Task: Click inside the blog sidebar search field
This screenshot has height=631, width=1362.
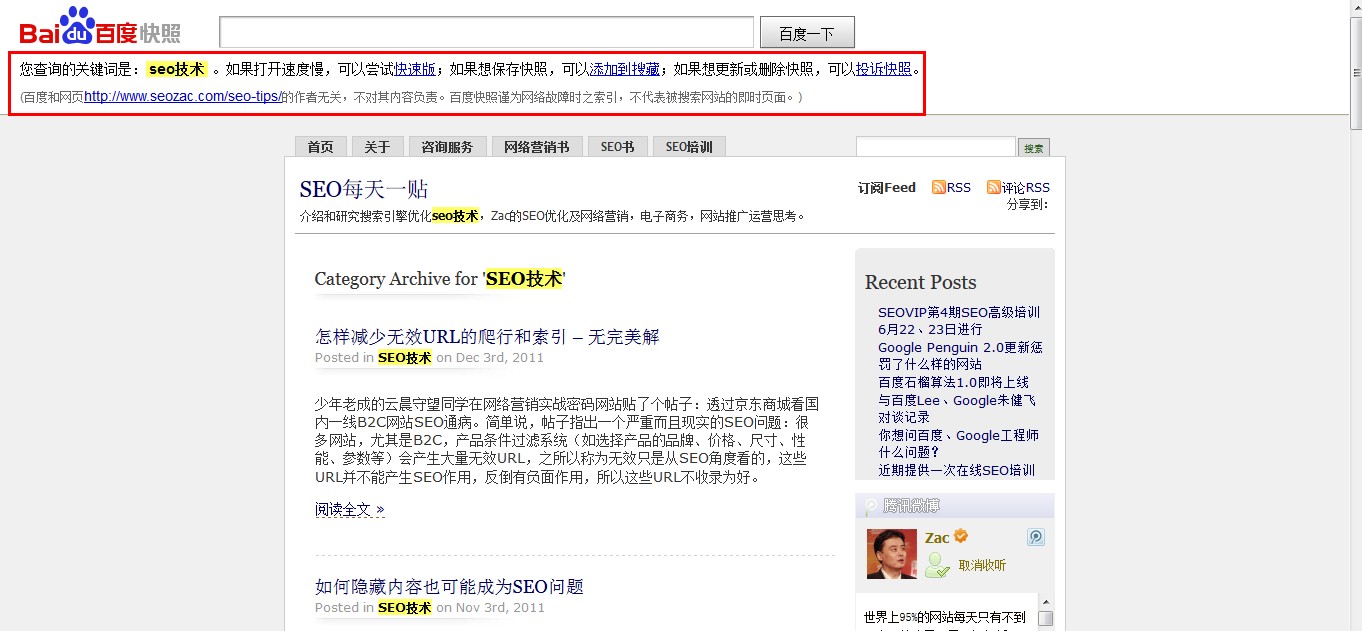Action: pos(935,146)
